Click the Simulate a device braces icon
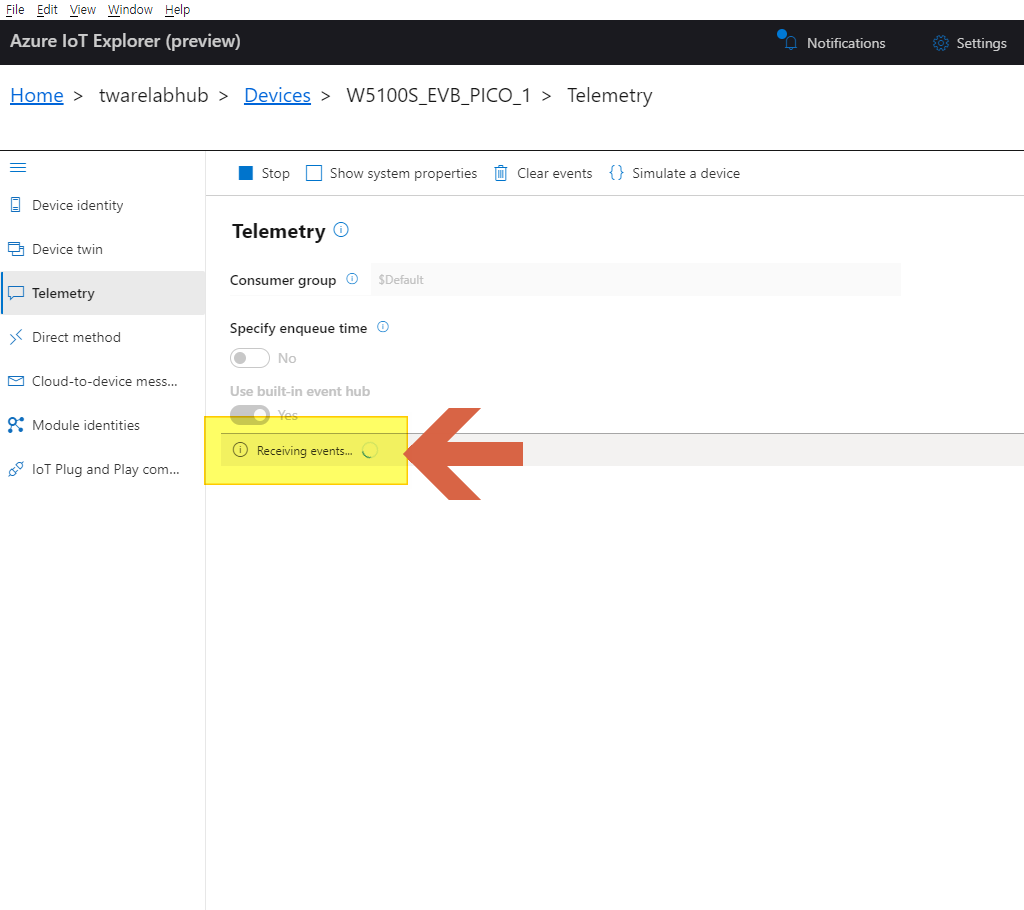Screen dimensions: 1024x910 point(616,172)
